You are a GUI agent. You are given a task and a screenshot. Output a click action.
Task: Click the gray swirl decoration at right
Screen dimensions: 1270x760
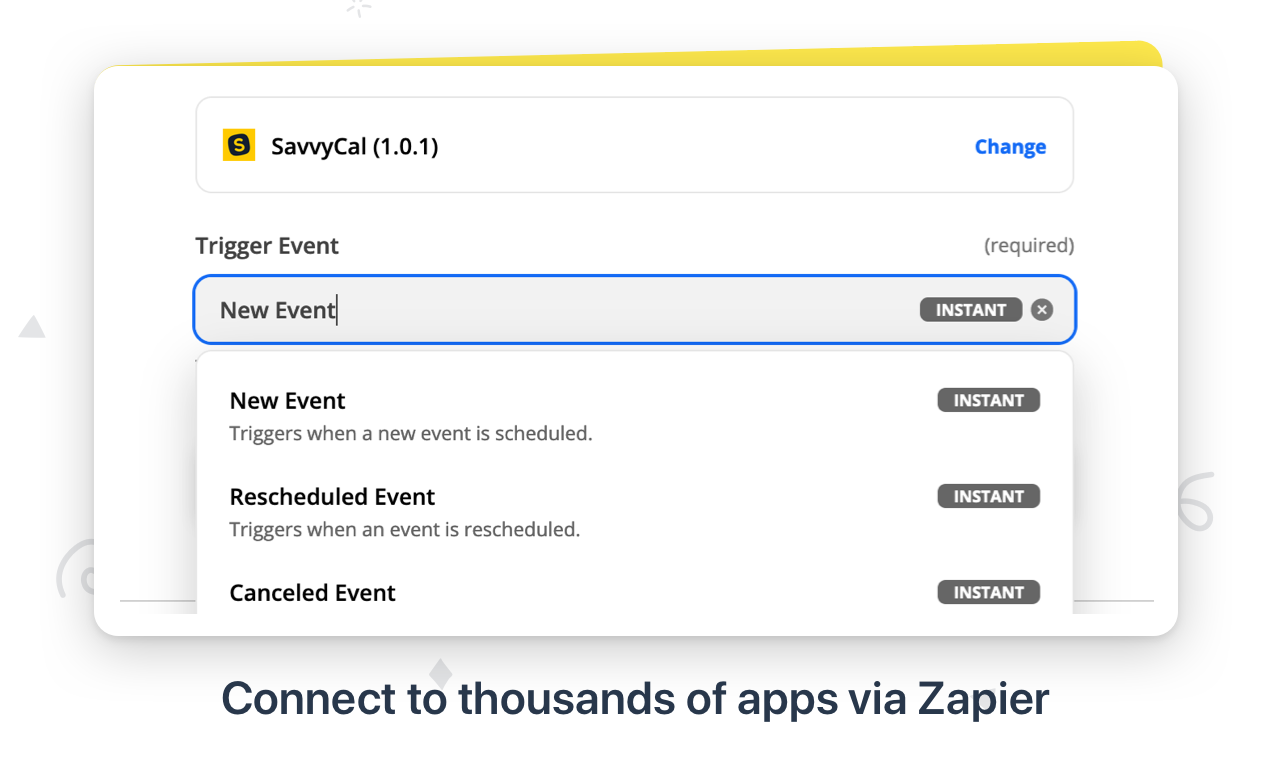click(1194, 502)
